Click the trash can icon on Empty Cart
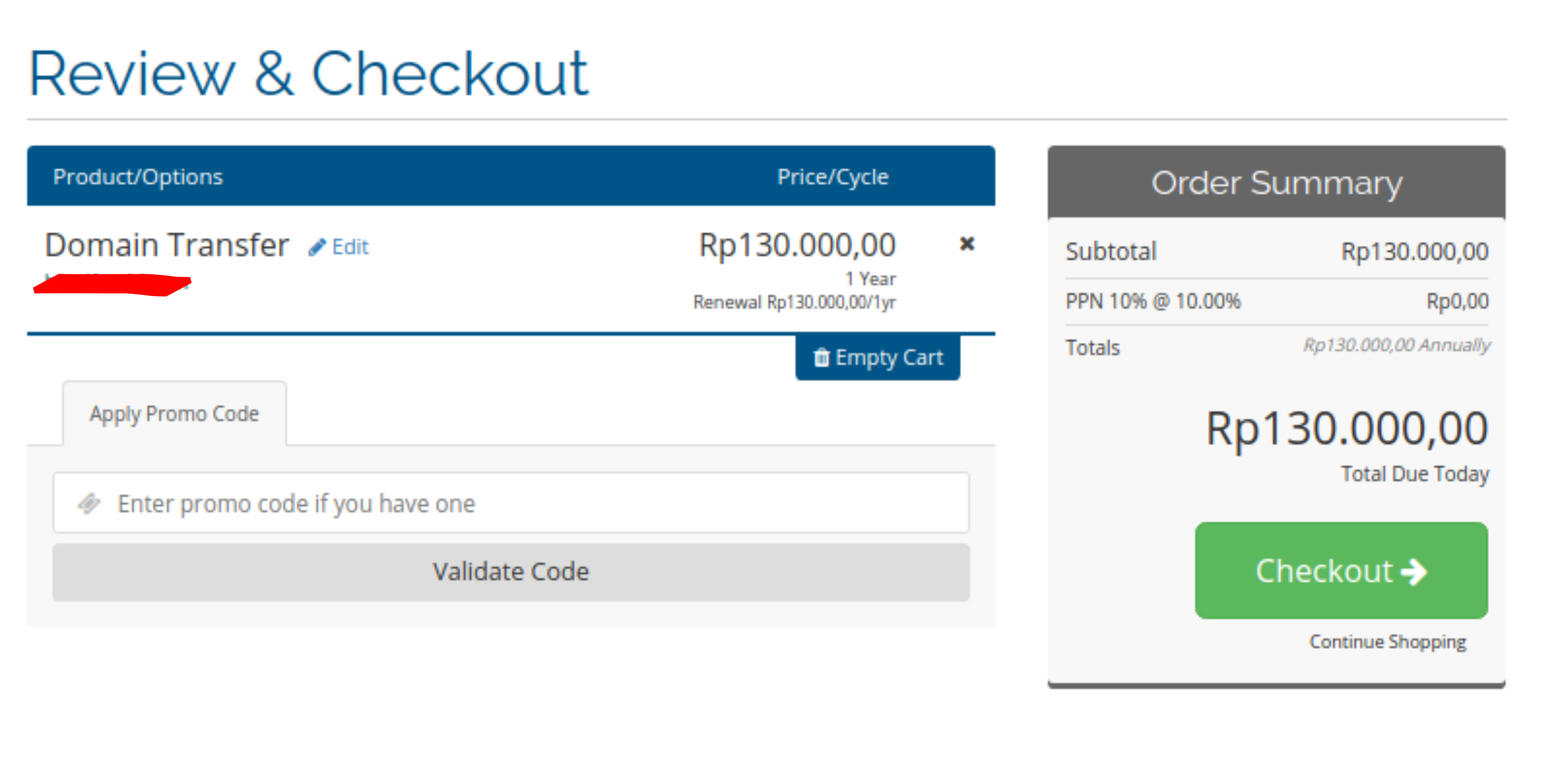 pyautogui.click(x=821, y=357)
